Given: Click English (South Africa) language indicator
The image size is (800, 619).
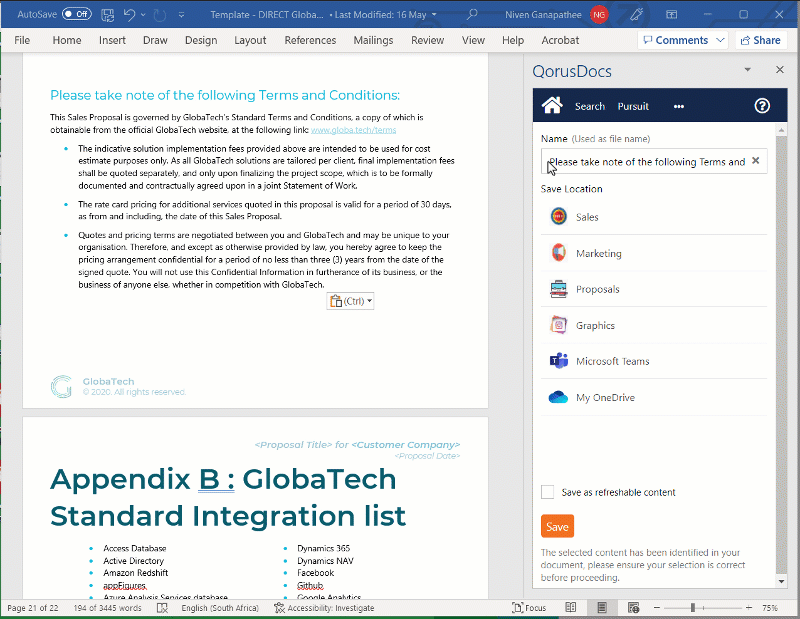Looking at the screenshot, I should coord(220,608).
